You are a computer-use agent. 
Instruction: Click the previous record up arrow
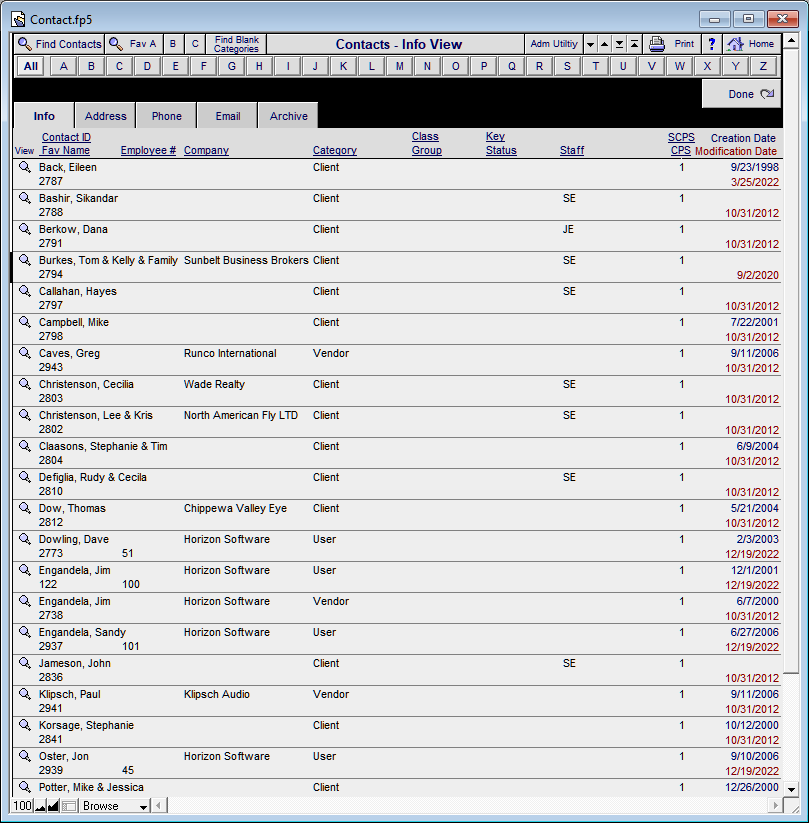click(605, 44)
